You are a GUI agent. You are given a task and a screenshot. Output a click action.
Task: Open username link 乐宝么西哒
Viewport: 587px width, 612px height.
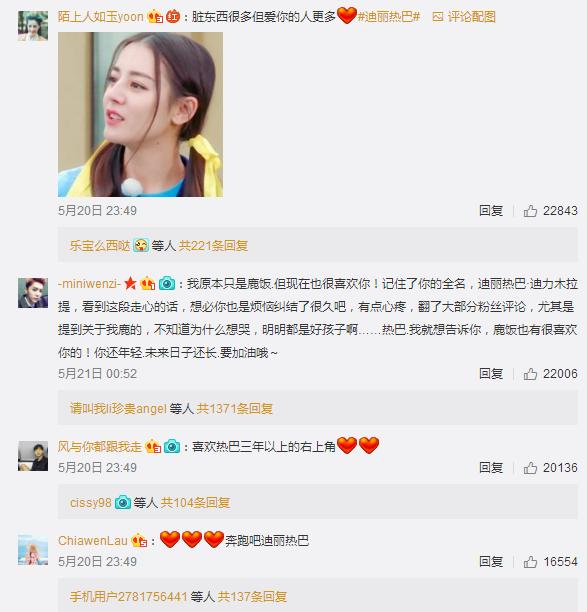[x=100, y=246]
